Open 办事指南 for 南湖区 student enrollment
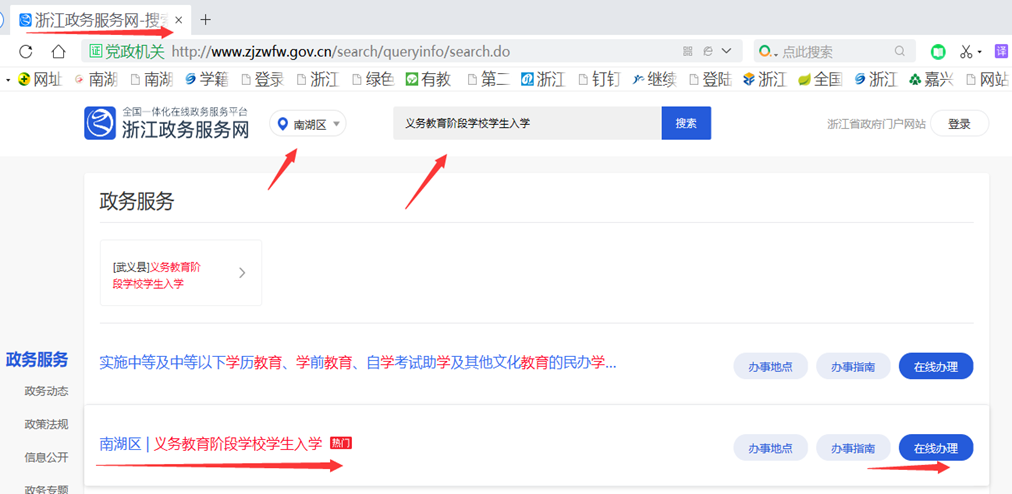Screen dimensions: 1012x494 [853, 449]
